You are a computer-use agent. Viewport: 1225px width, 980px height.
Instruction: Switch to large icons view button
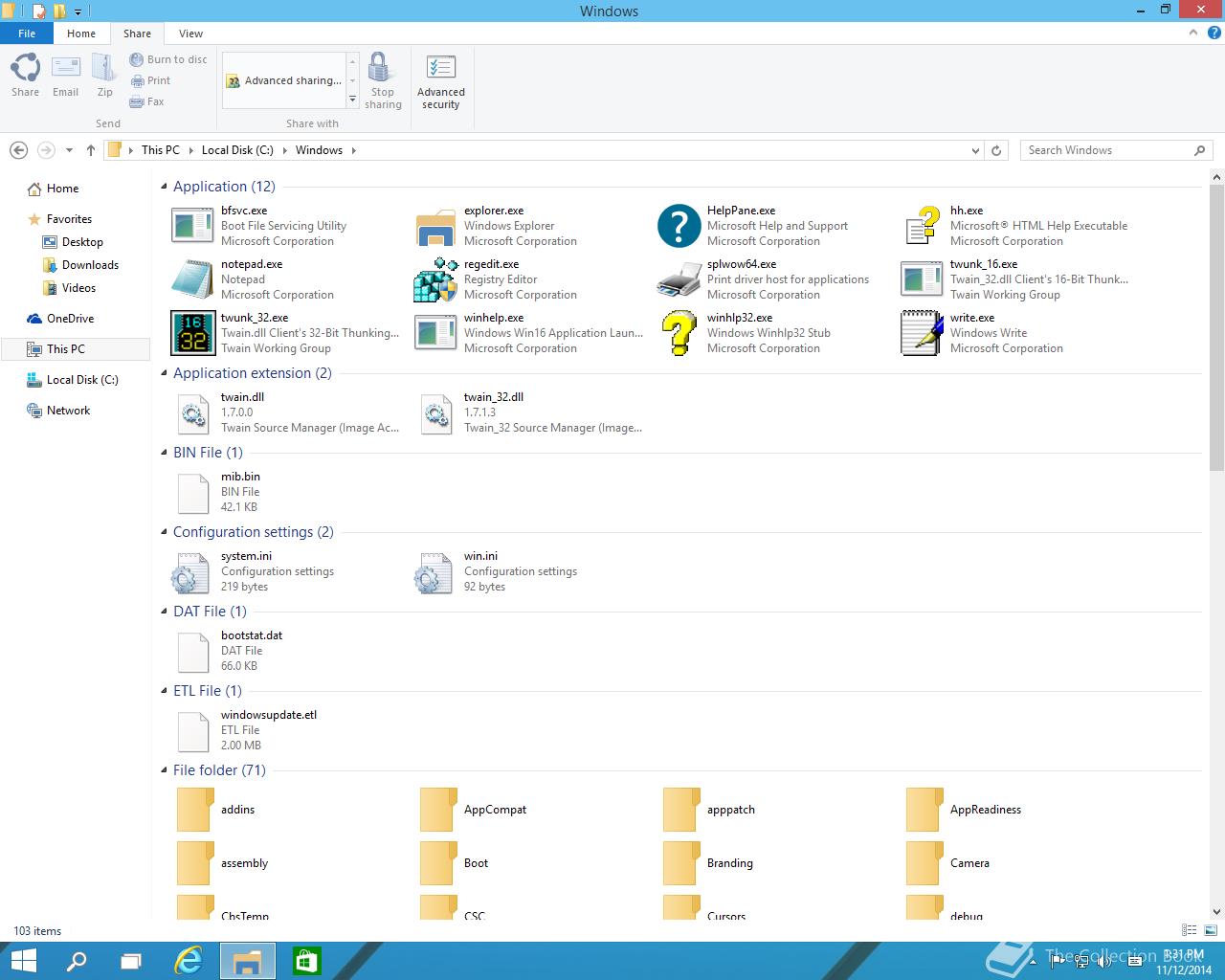click(1211, 930)
